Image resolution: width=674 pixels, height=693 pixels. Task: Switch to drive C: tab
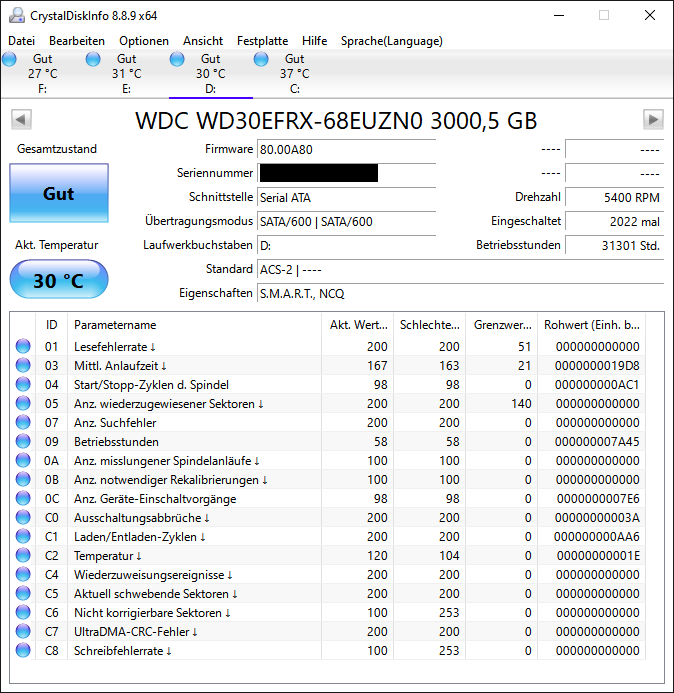[294, 73]
